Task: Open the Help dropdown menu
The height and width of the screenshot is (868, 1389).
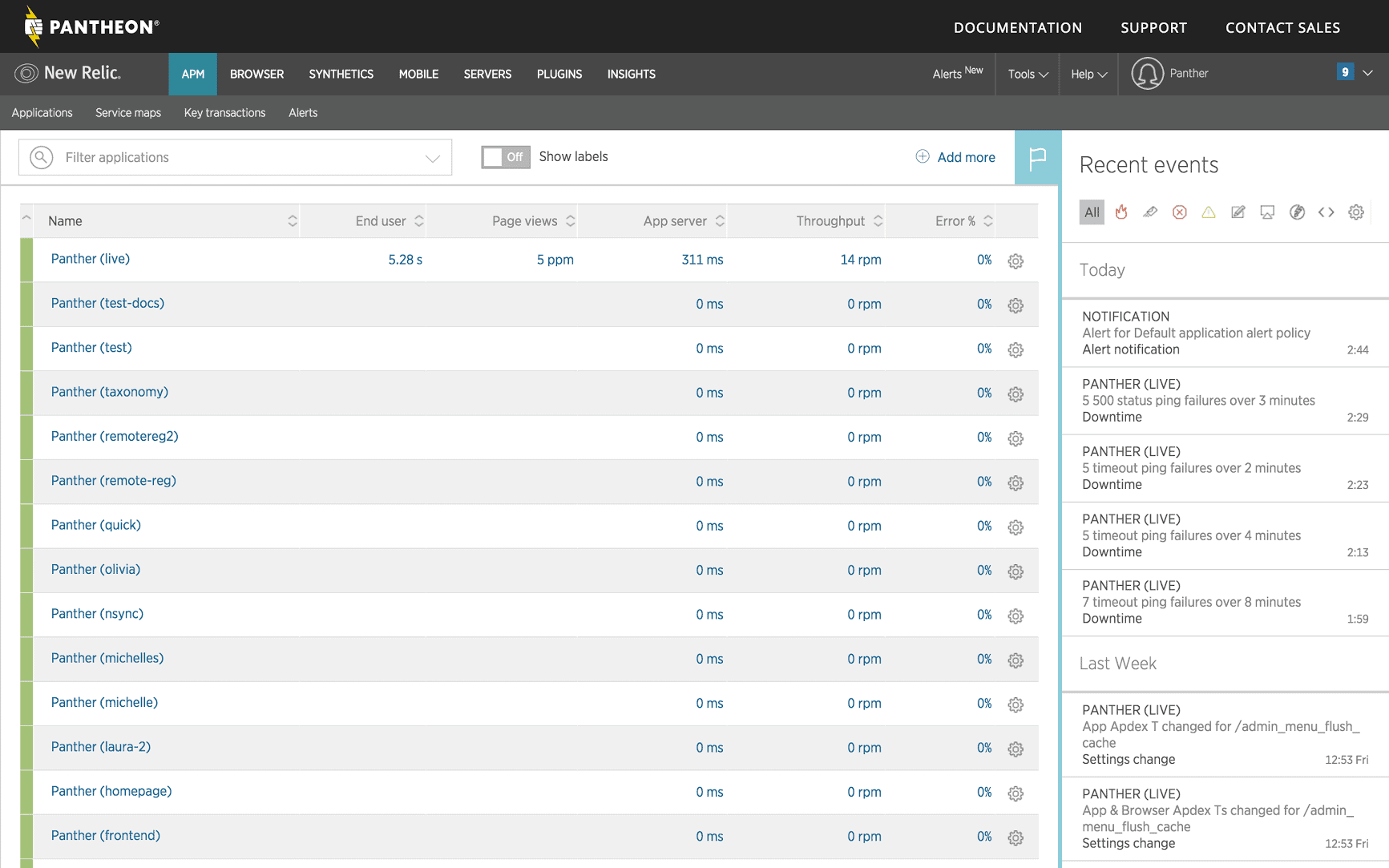Action: [x=1088, y=75]
